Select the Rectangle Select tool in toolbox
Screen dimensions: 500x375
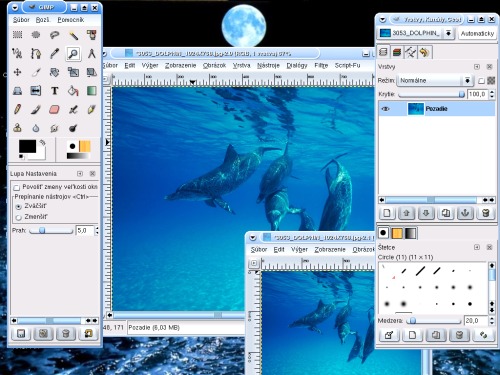coord(17,35)
